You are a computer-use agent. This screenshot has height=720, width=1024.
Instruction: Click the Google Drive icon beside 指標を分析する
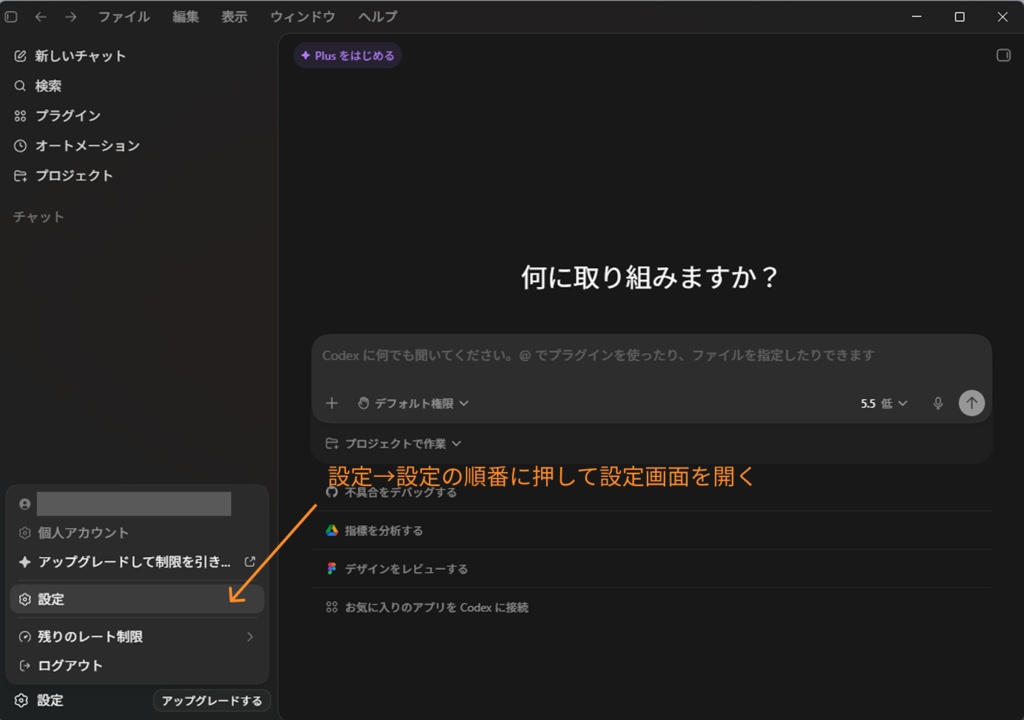332,531
